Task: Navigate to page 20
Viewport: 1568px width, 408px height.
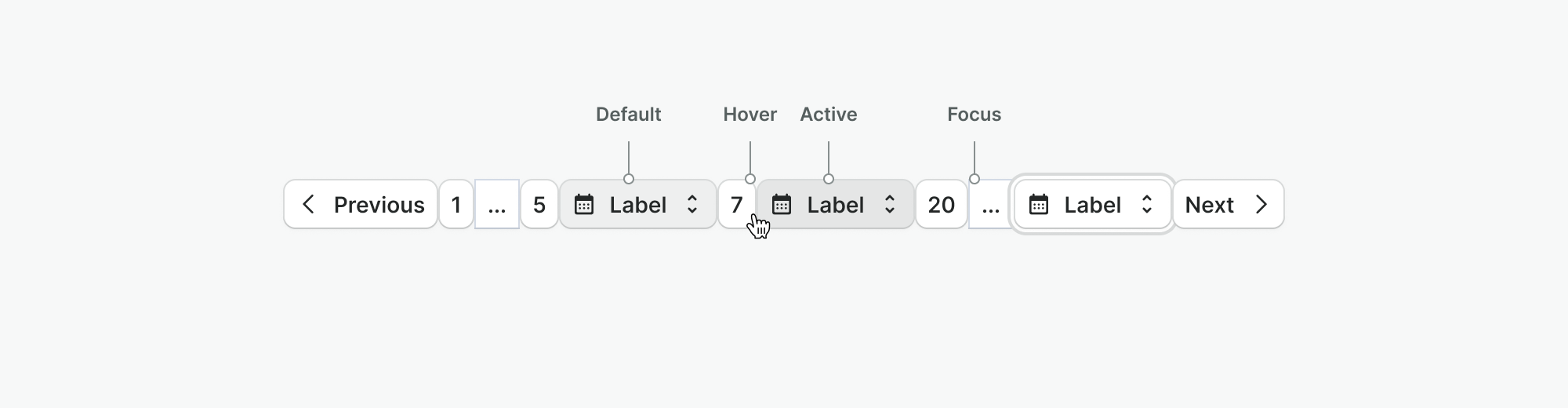Action: click(x=941, y=205)
